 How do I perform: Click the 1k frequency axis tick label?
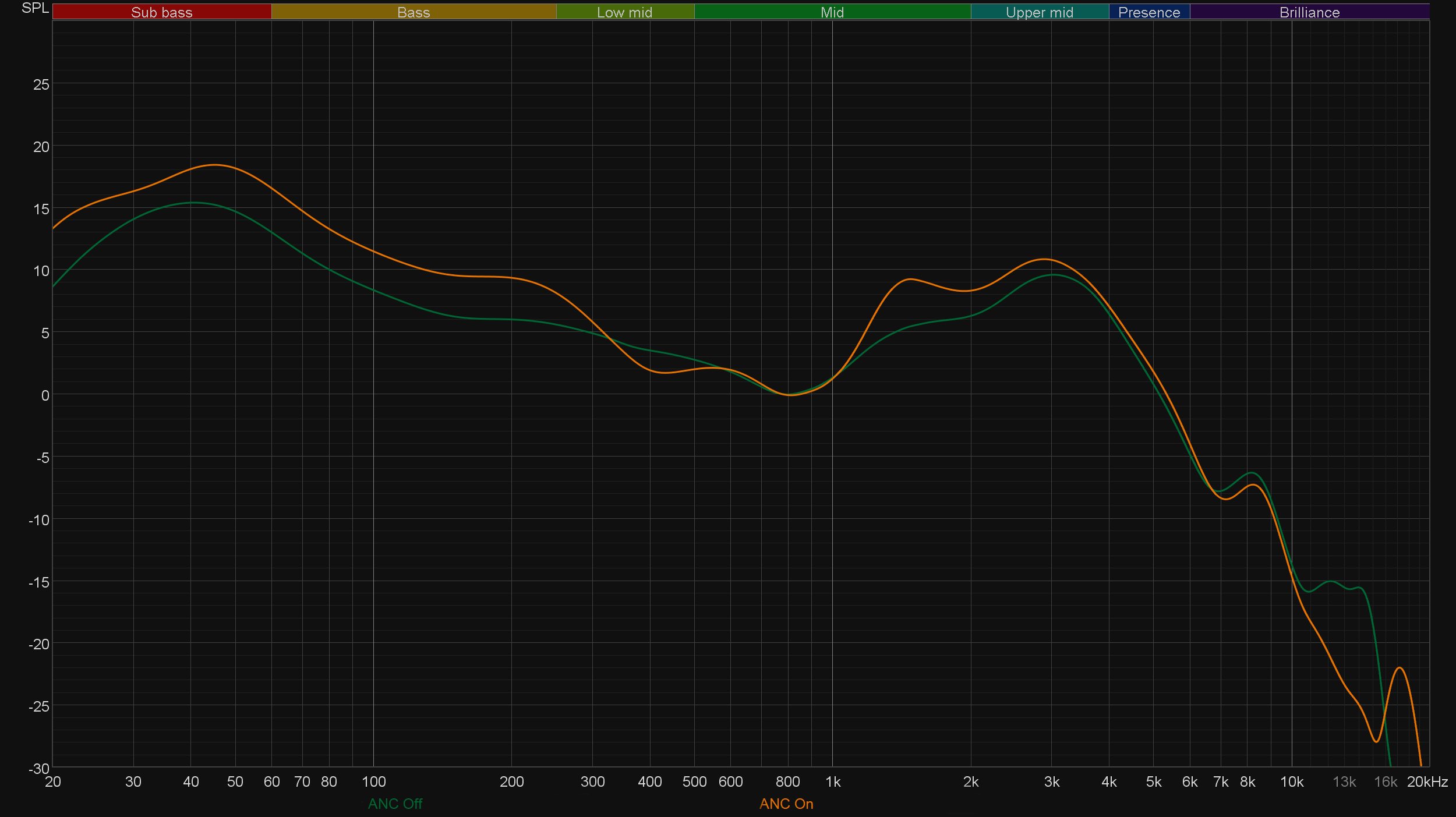(x=833, y=782)
